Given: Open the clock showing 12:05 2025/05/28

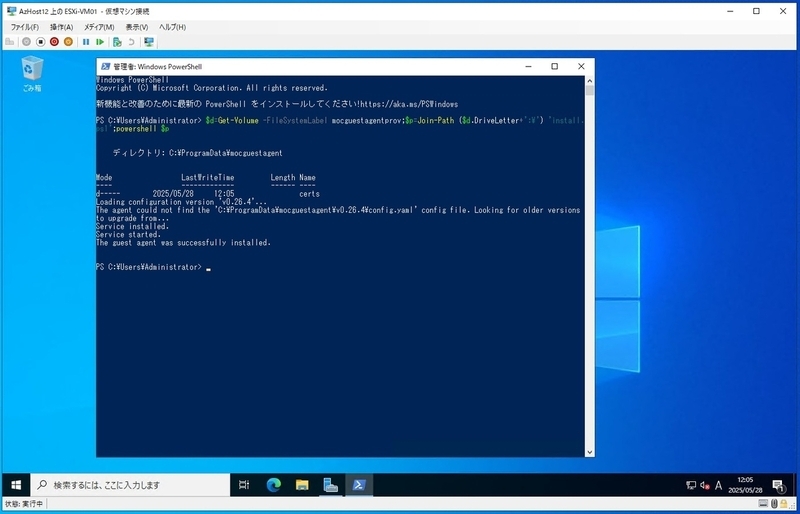Looking at the screenshot, I should [x=745, y=485].
